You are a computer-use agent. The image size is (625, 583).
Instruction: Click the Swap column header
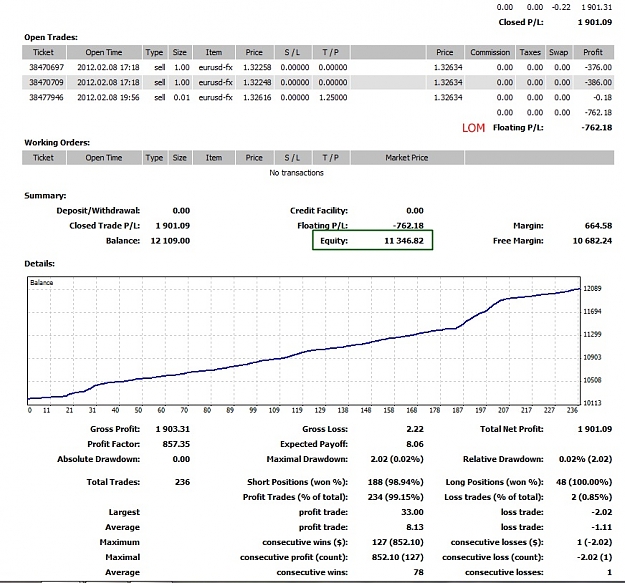click(x=558, y=52)
